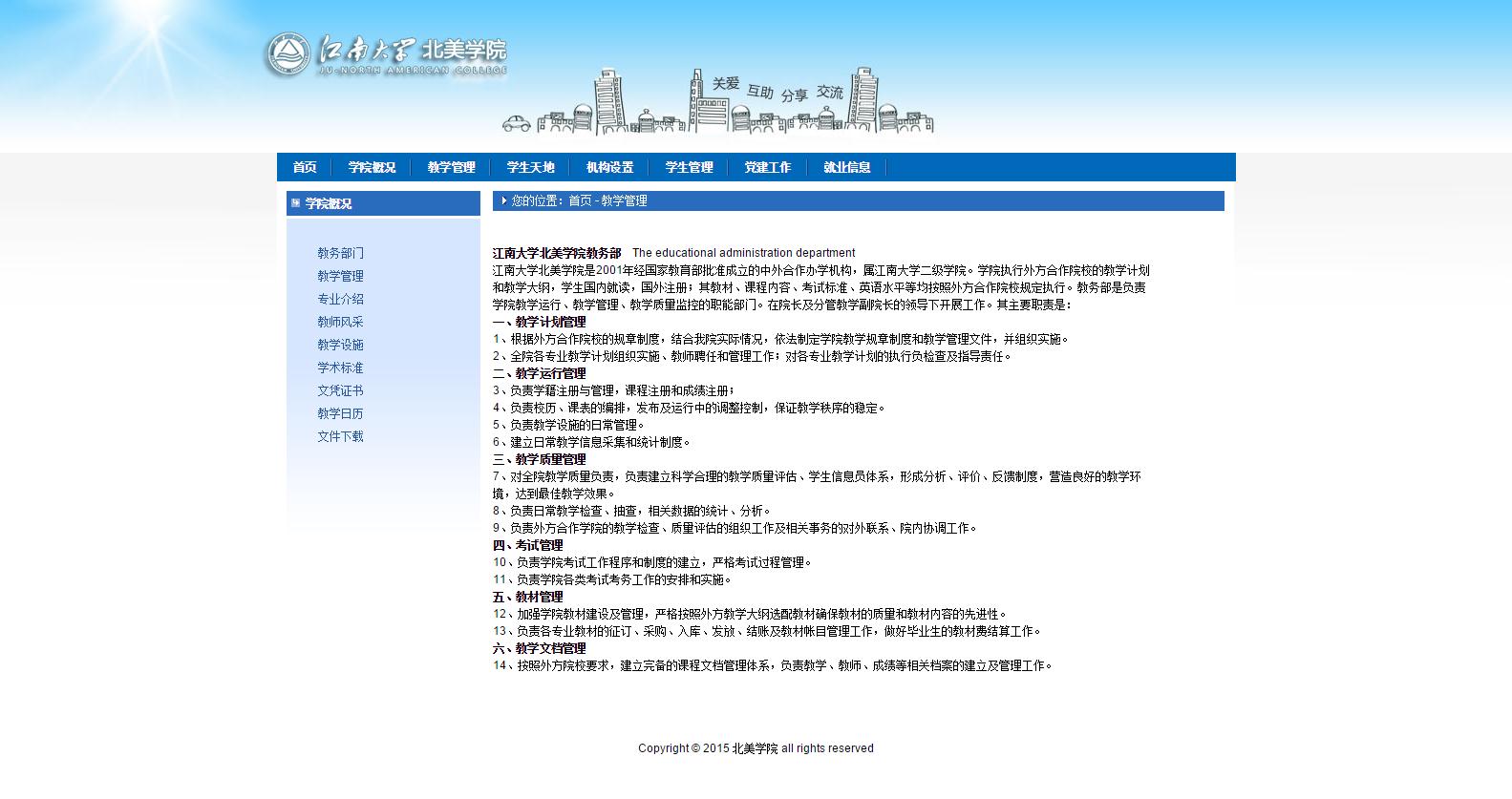Open the 教务部门 sidebar link
The width and height of the screenshot is (1512, 799).
[x=340, y=253]
